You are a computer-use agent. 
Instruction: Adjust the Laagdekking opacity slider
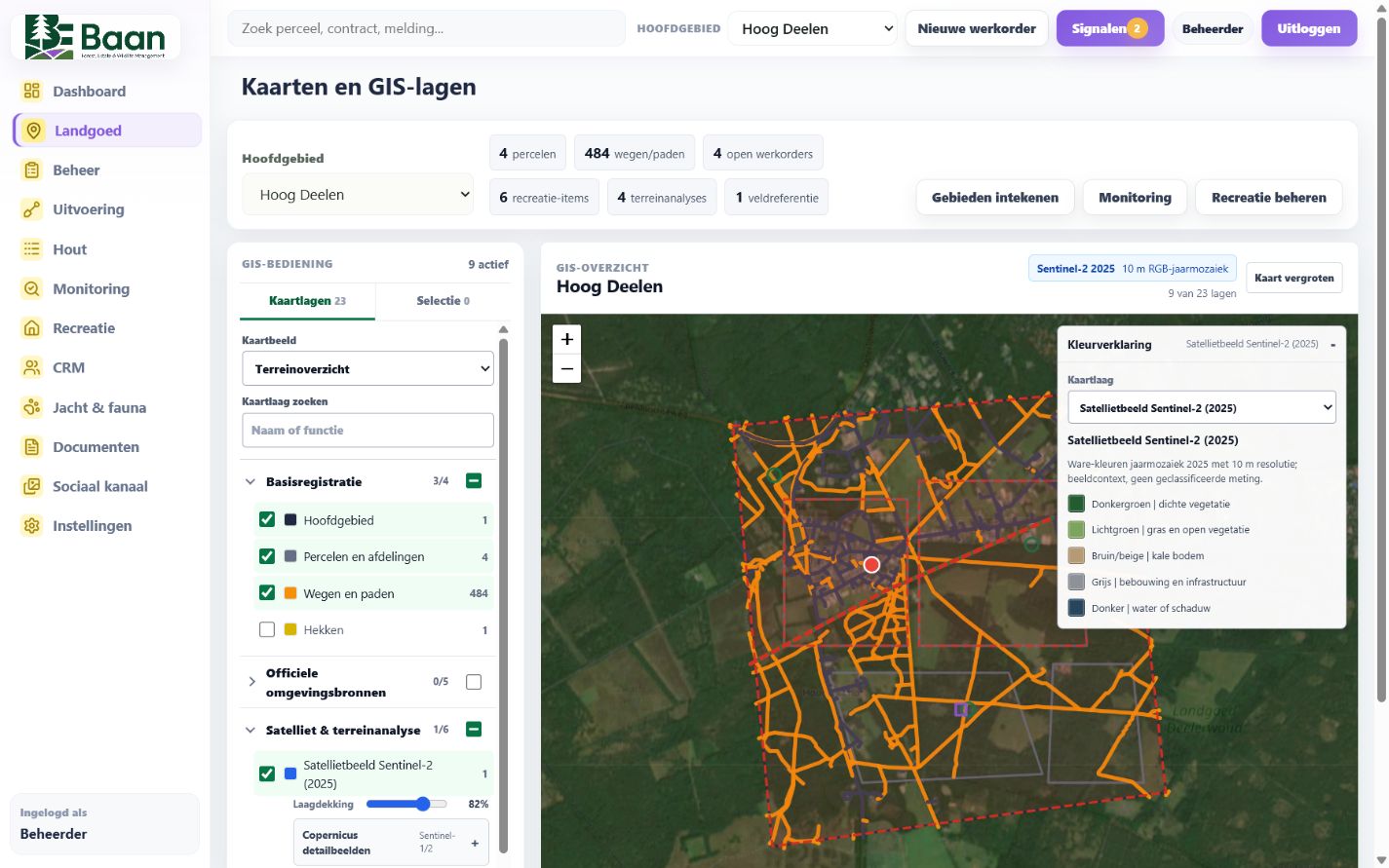pos(406,804)
